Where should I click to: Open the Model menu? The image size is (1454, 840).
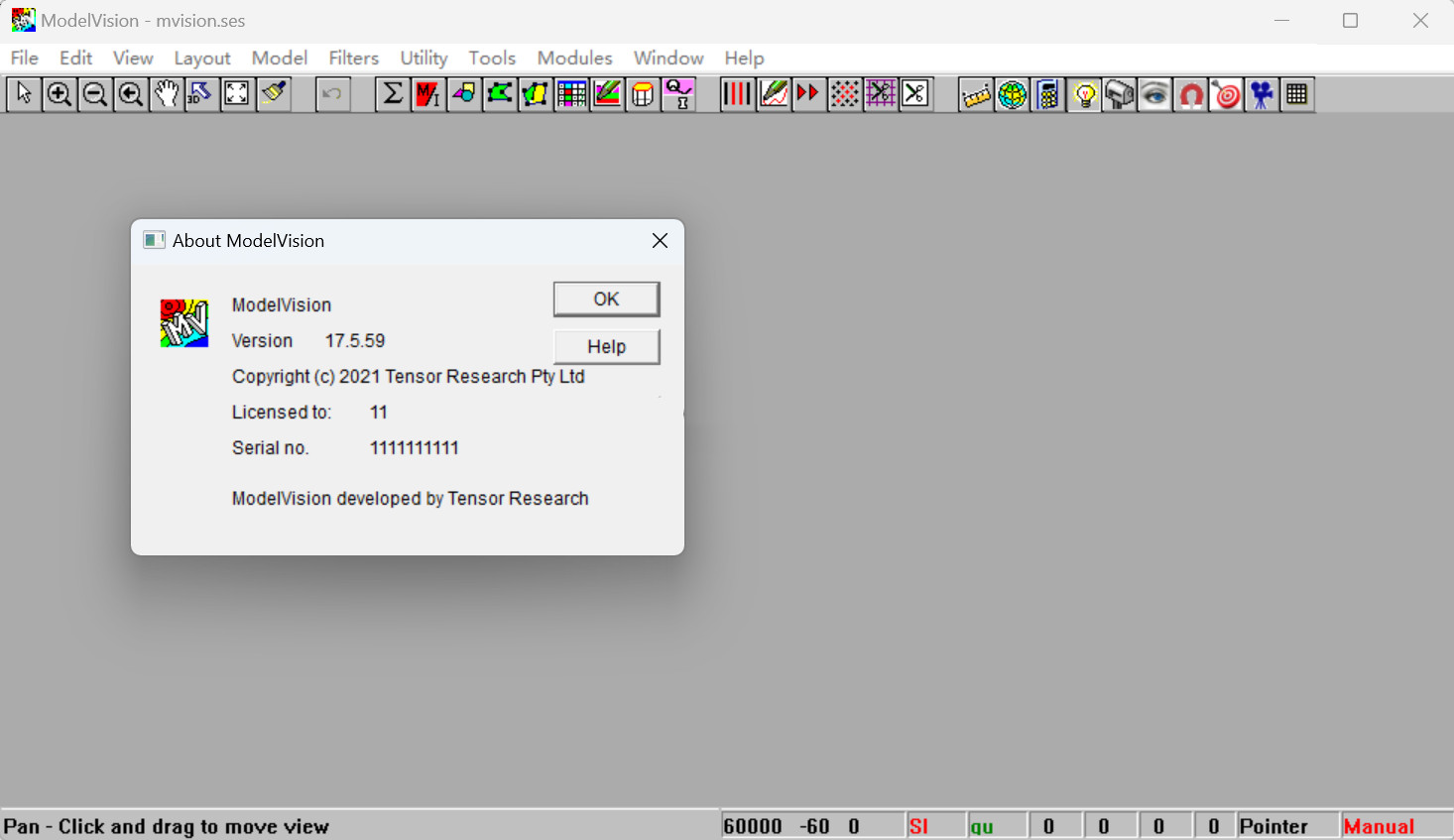280,59
